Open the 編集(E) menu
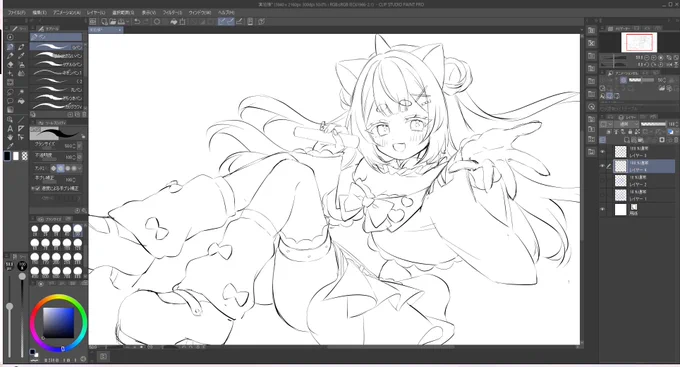This screenshot has height=367, width=680. [39, 13]
